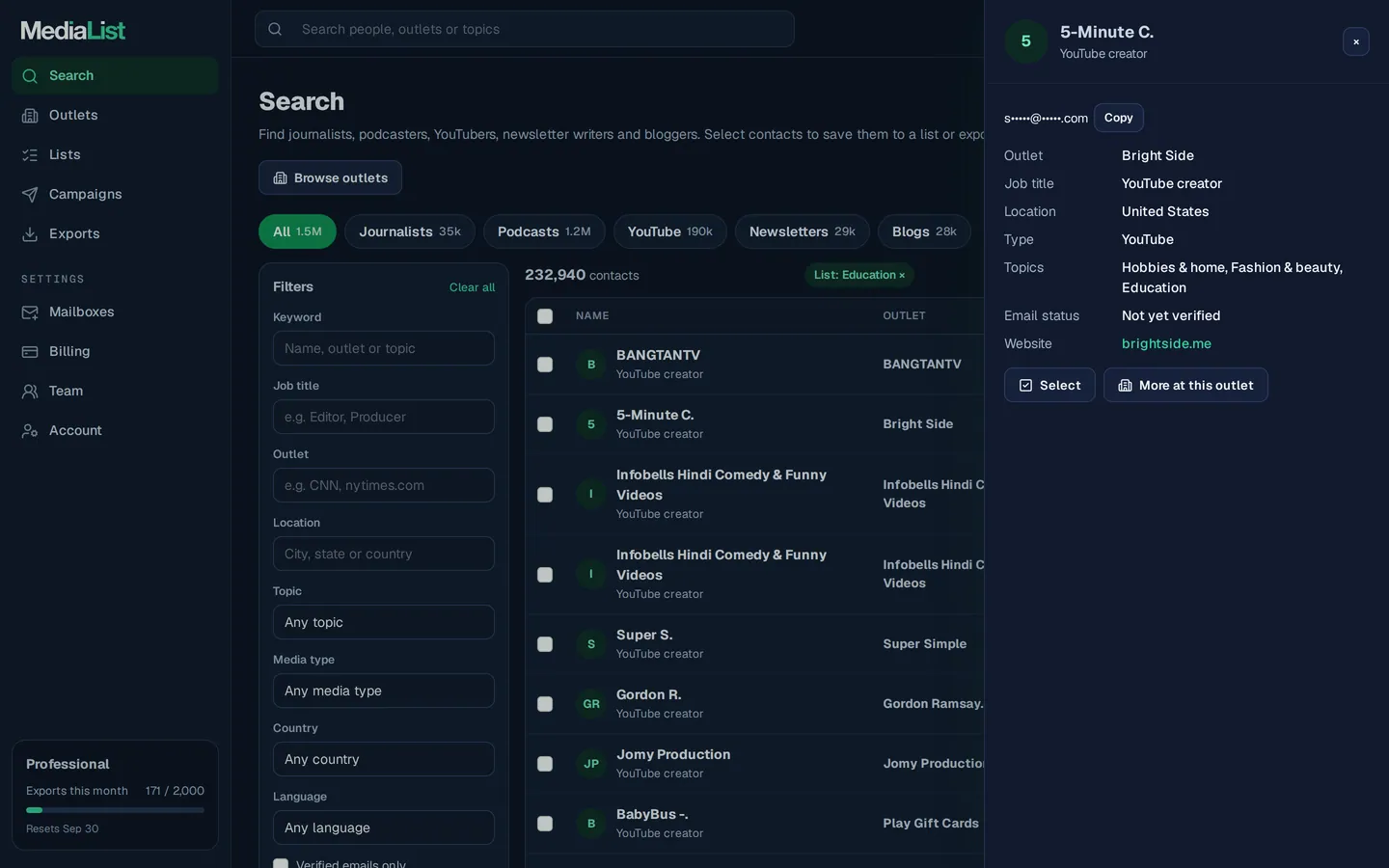This screenshot has height=868, width=1389.
Task: Click the Keyword filter input
Action: click(x=384, y=348)
